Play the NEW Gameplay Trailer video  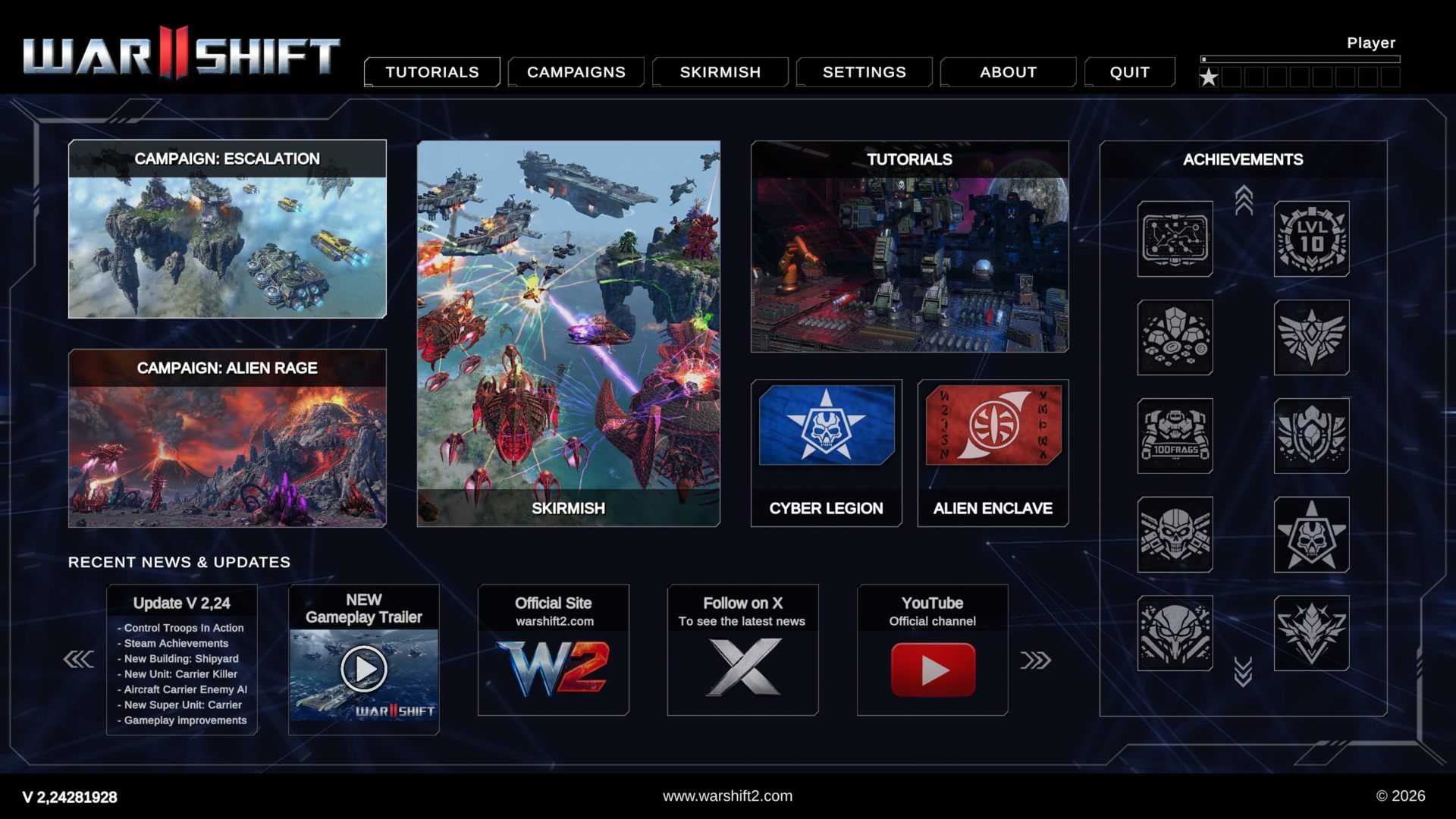364,669
